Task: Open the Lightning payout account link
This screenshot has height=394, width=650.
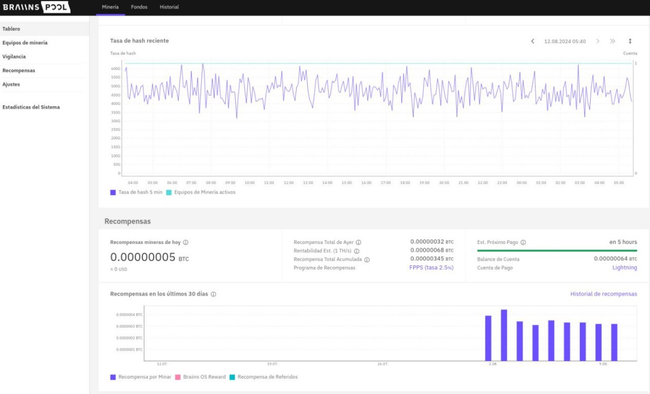Action: pyautogui.click(x=625, y=268)
